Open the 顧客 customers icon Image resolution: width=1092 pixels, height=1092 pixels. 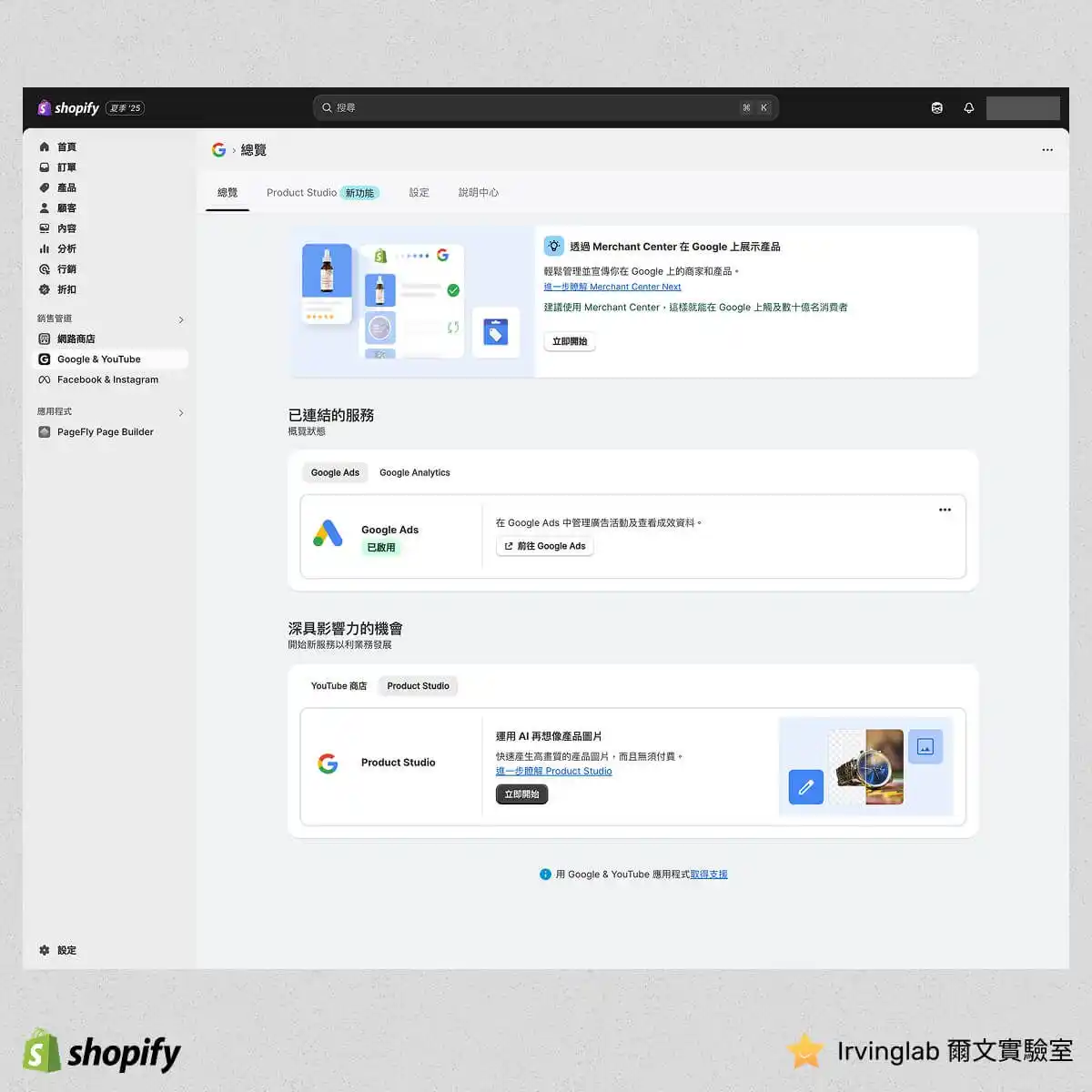45,208
